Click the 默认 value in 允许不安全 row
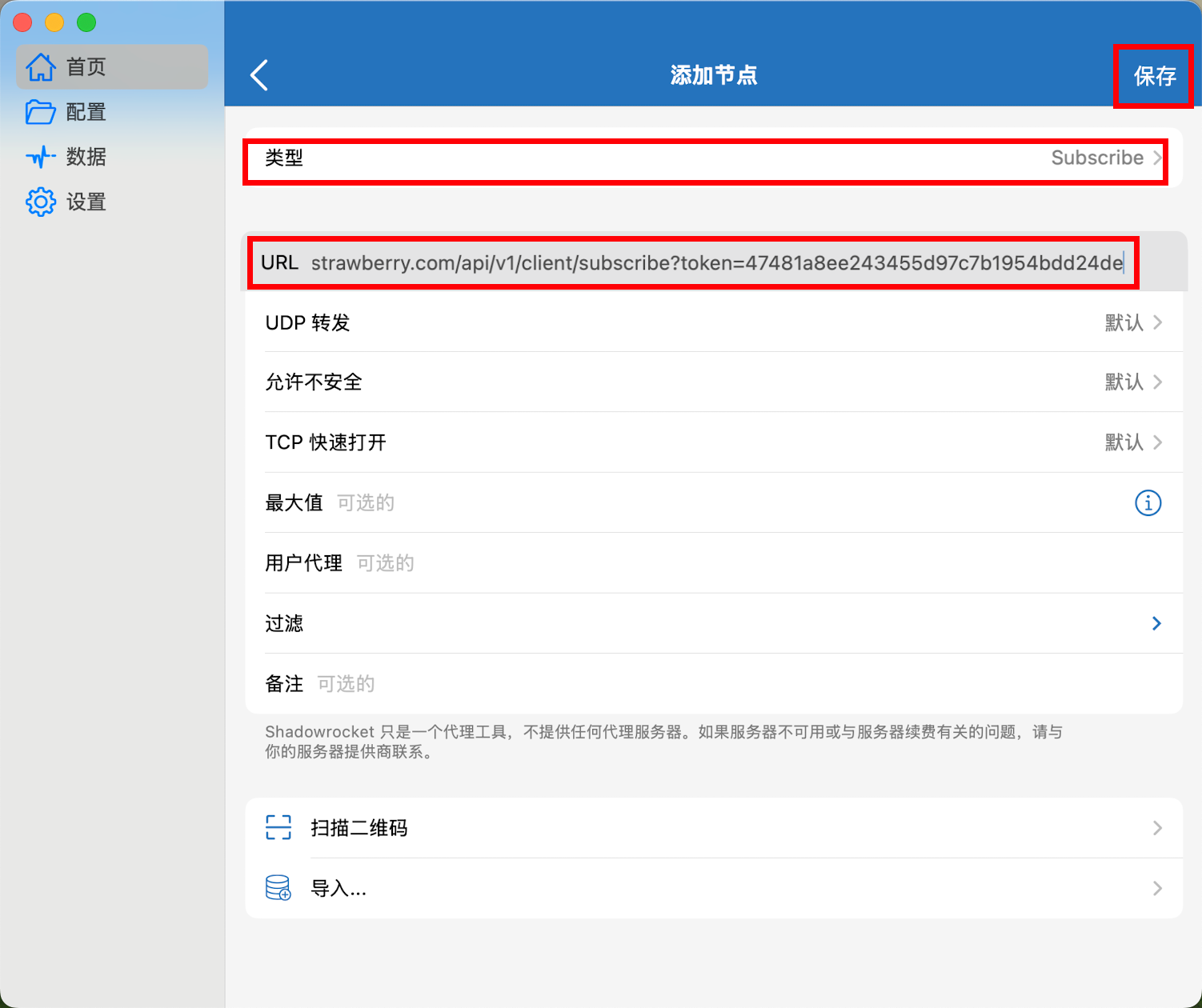1202x1008 pixels. point(1124,382)
